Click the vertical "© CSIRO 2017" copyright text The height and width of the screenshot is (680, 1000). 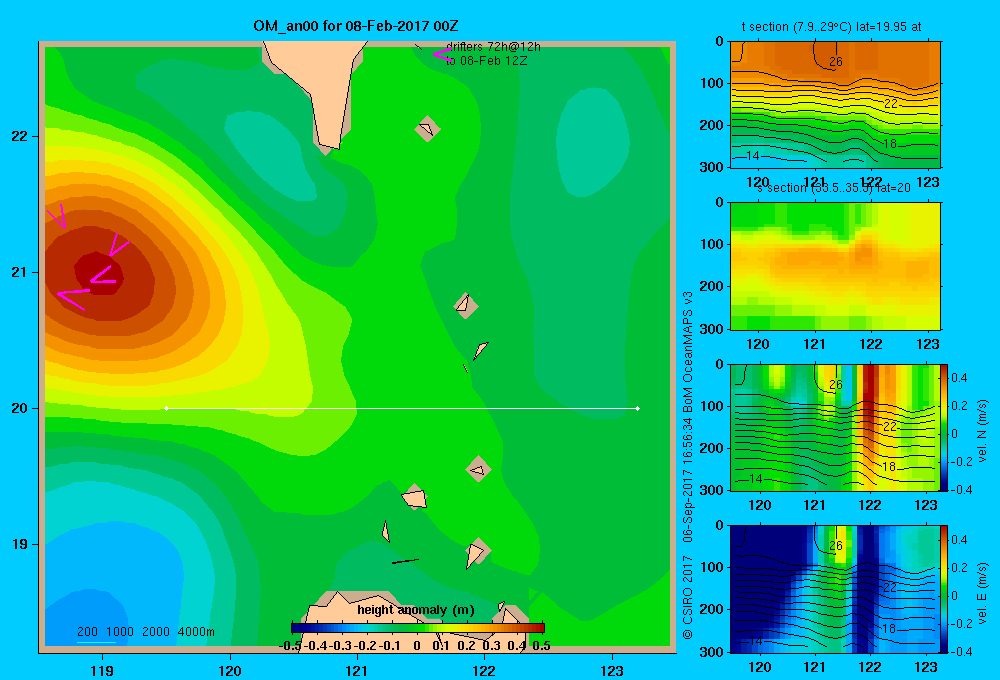pyautogui.click(x=688, y=597)
